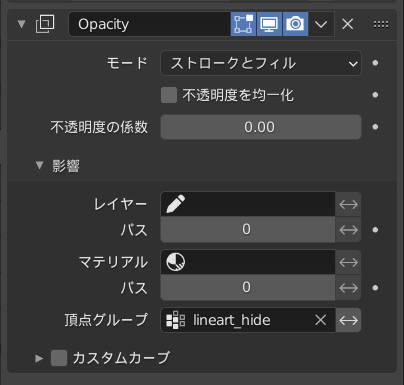Click the pencil icon in レイヤー field
This screenshot has width=404, height=385.
pyautogui.click(x=175, y=204)
